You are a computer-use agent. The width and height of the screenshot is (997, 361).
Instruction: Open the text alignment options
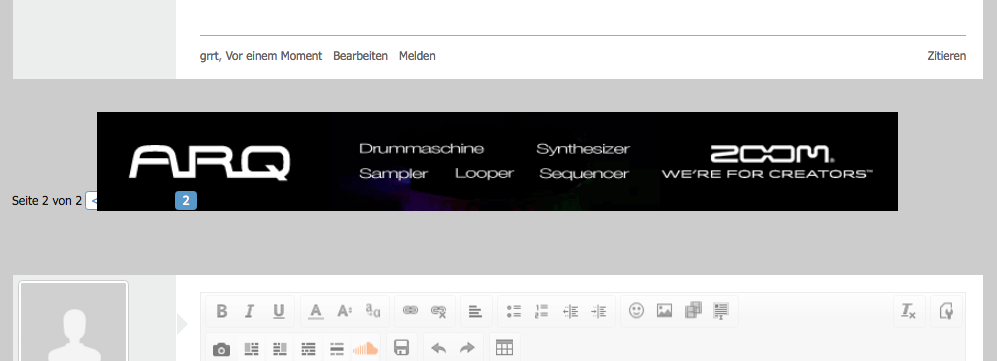coord(475,311)
